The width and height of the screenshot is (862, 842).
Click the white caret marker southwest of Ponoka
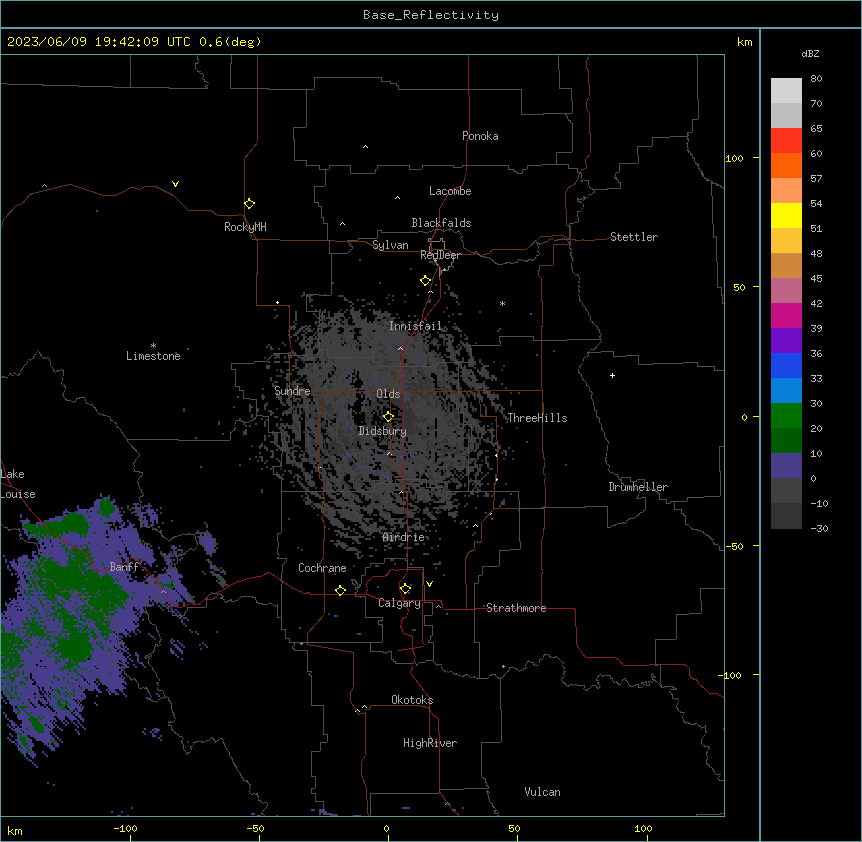pos(365,147)
